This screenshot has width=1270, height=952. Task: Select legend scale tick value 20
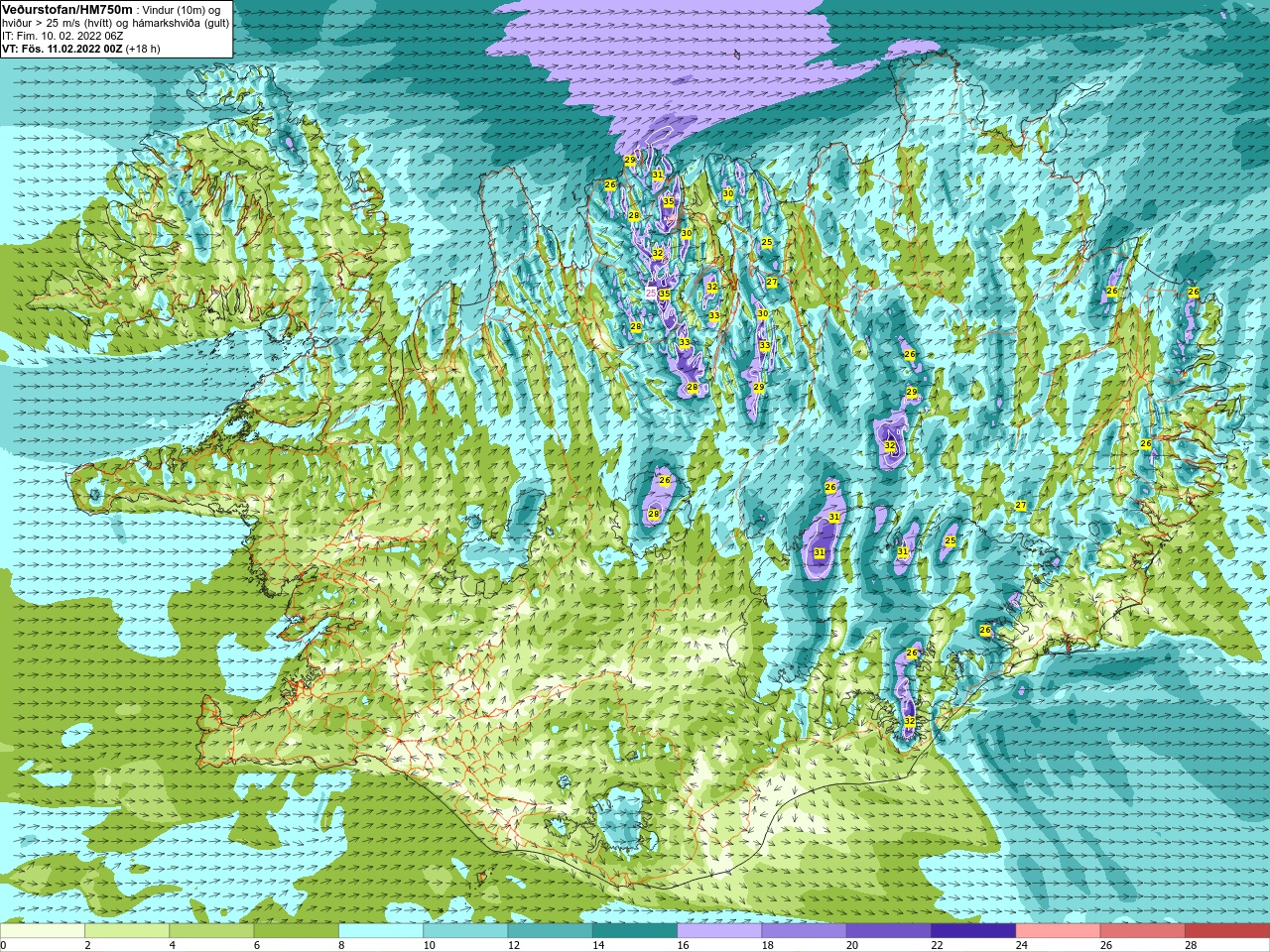point(852,946)
